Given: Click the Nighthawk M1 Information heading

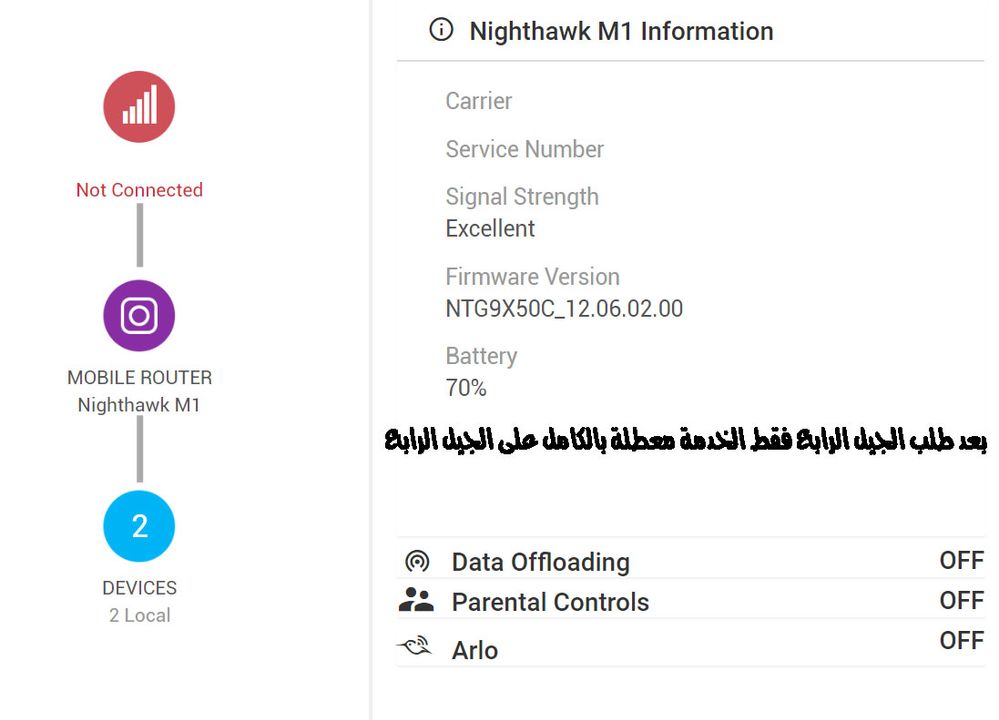Looking at the screenshot, I should [x=621, y=31].
